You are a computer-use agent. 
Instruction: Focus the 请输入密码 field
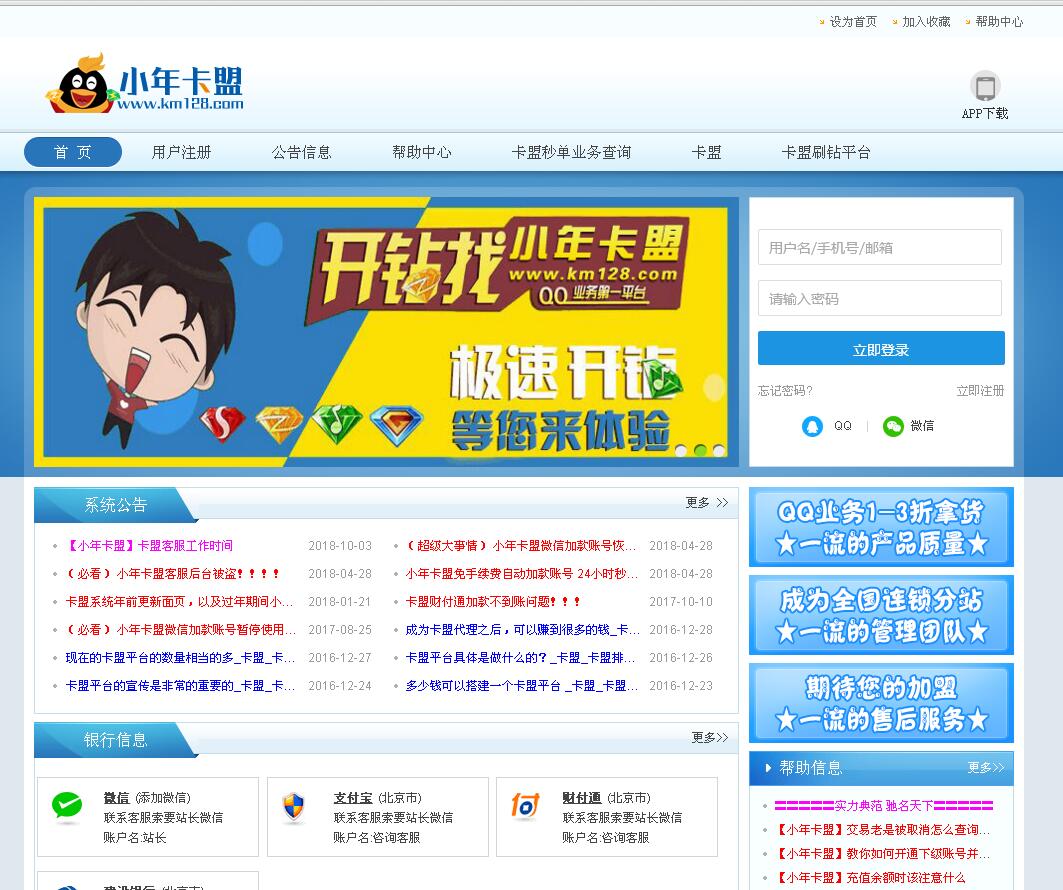pyautogui.click(x=879, y=298)
